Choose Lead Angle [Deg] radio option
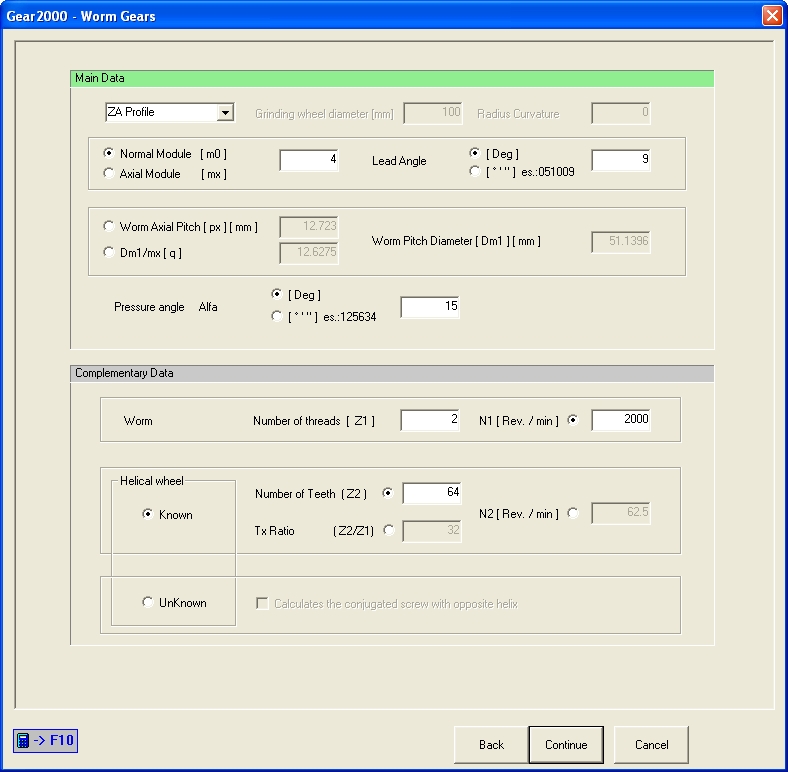This screenshot has height=772, width=788. click(474, 152)
